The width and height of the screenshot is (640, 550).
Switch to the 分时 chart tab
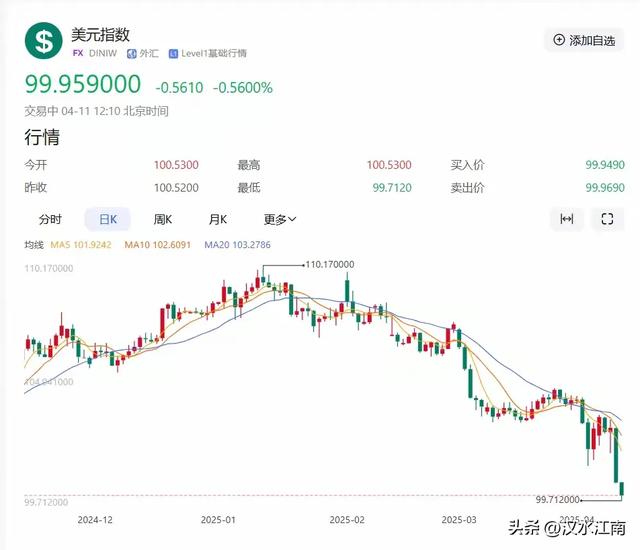(x=50, y=219)
